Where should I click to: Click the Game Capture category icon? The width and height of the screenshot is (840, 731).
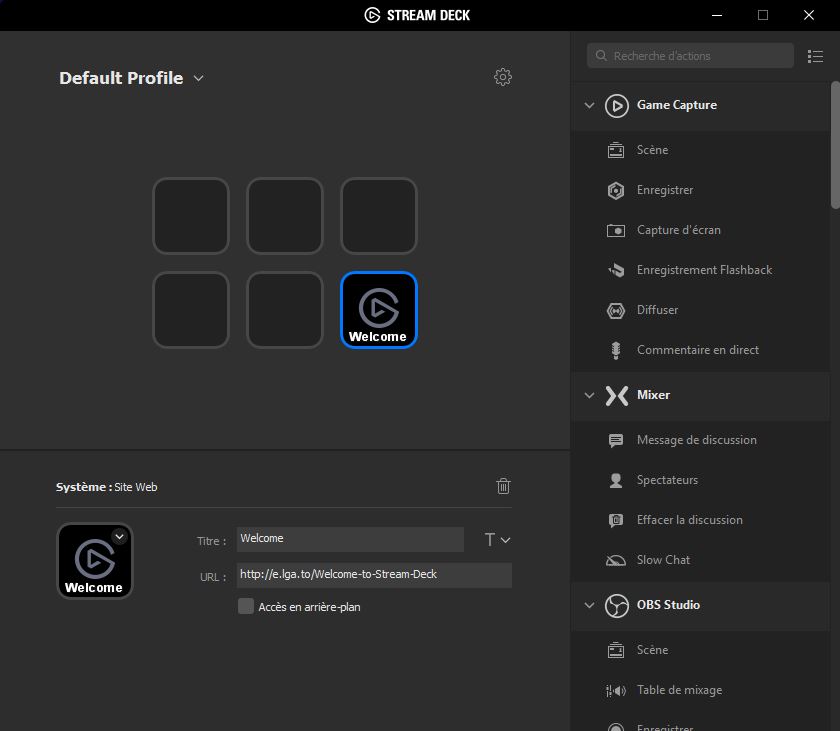tap(617, 105)
